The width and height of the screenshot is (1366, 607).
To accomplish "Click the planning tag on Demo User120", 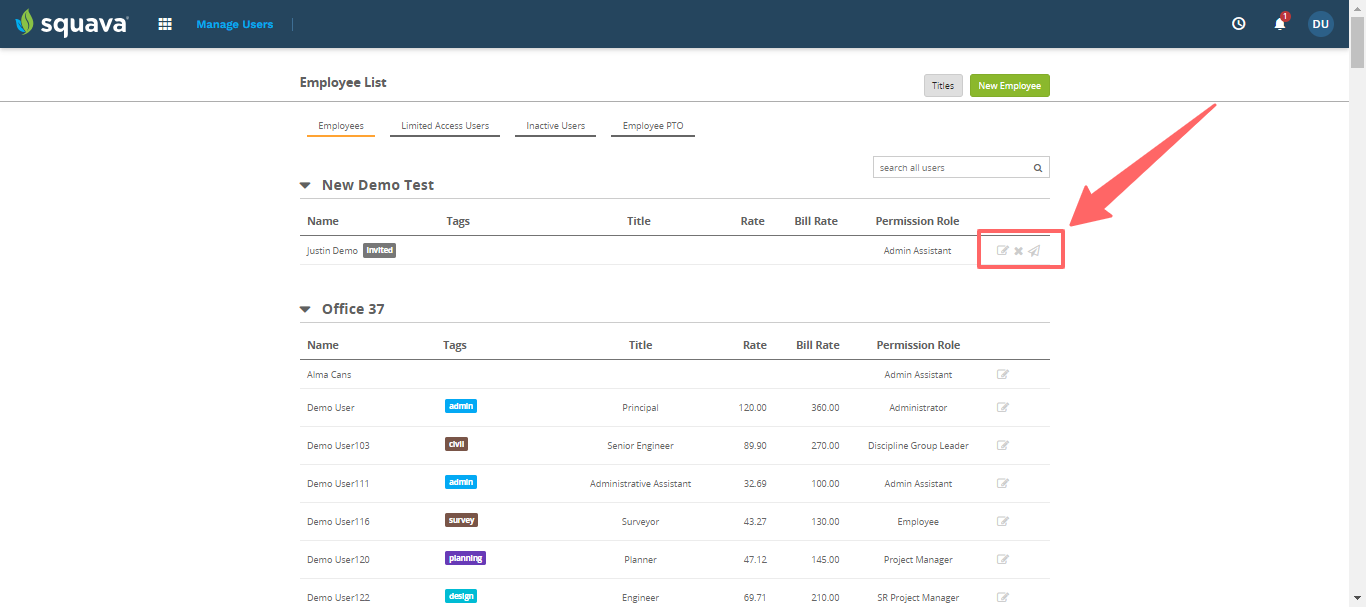I will 466,558.
